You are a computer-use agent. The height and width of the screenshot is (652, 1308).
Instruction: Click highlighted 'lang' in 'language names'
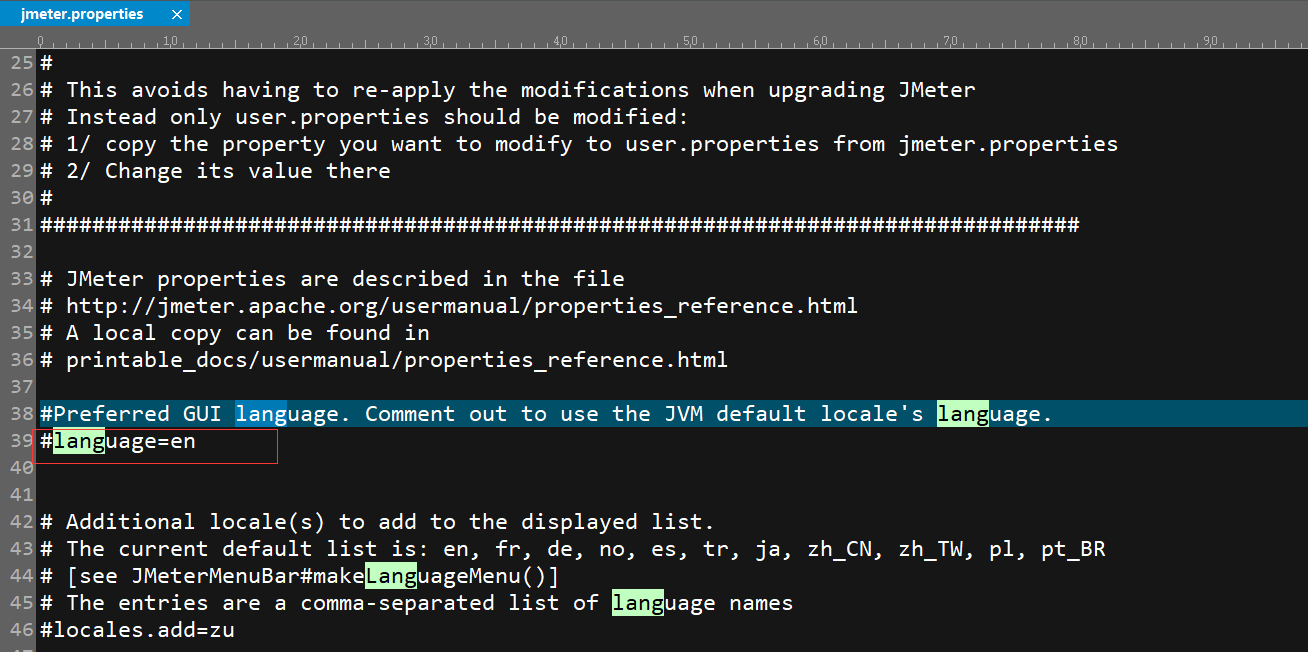pyautogui.click(x=638, y=603)
